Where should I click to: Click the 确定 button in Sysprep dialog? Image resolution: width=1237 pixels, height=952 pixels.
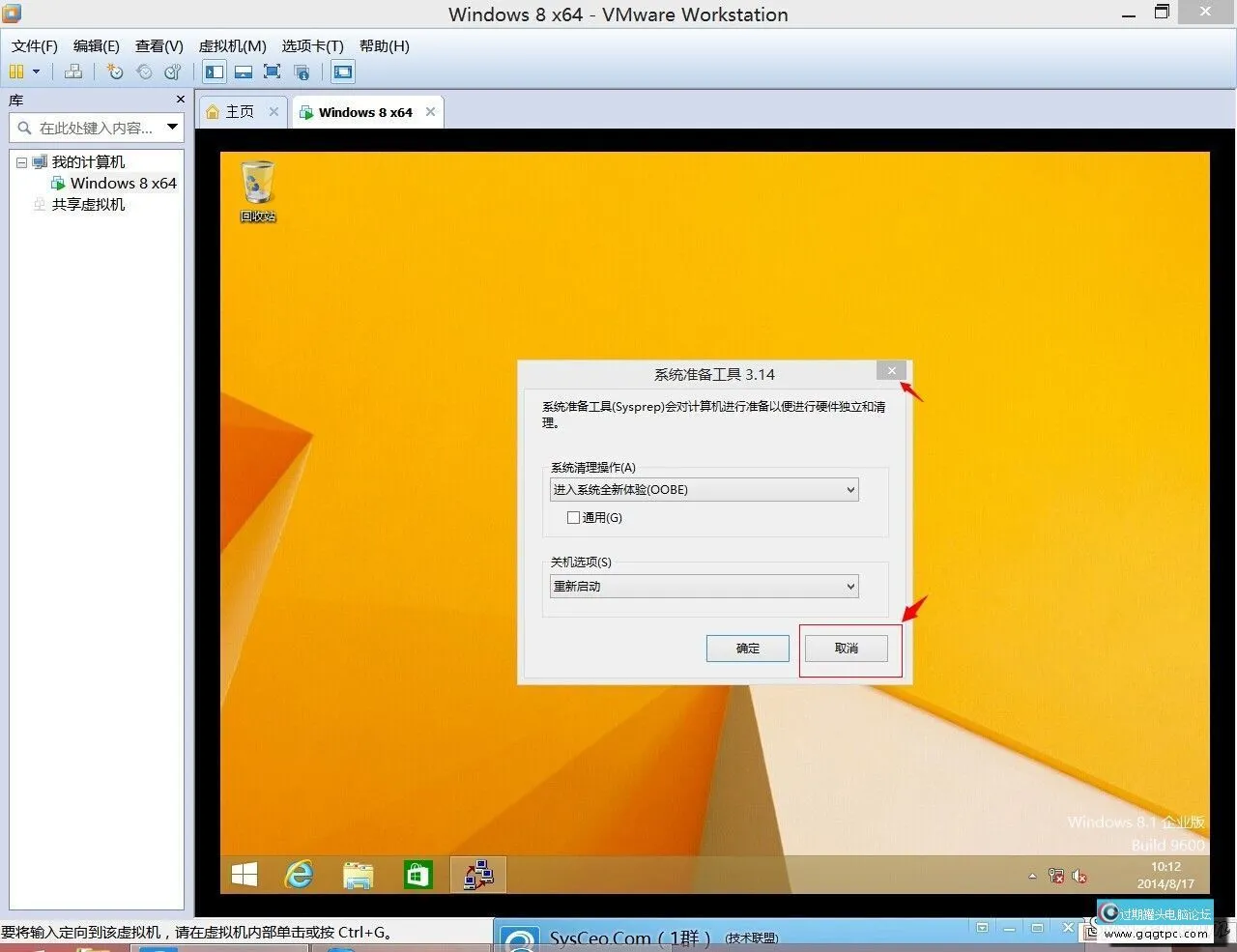point(748,649)
